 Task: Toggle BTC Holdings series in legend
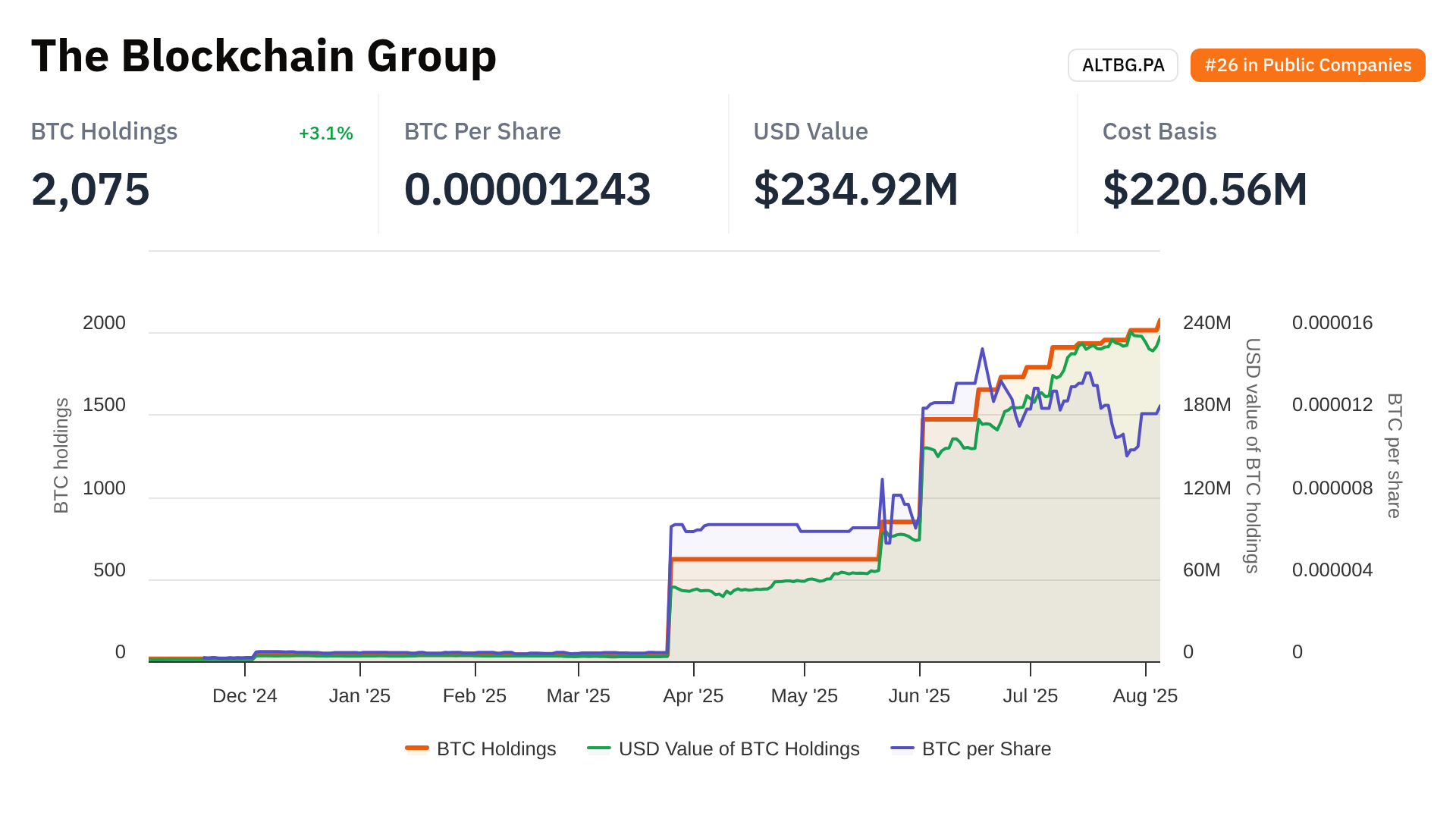click(496, 749)
